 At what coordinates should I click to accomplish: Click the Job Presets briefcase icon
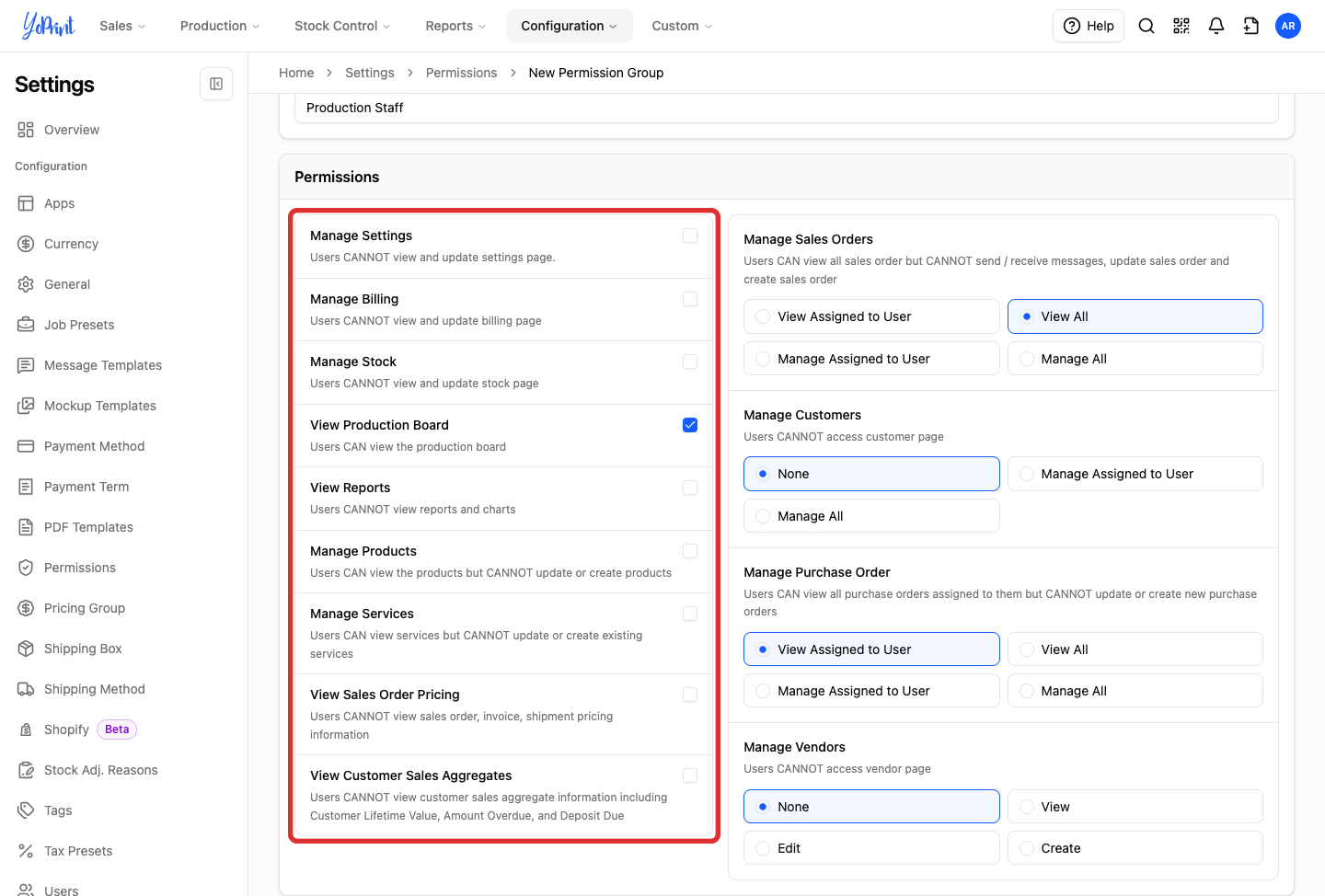pyautogui.click(x=26, y=325)
